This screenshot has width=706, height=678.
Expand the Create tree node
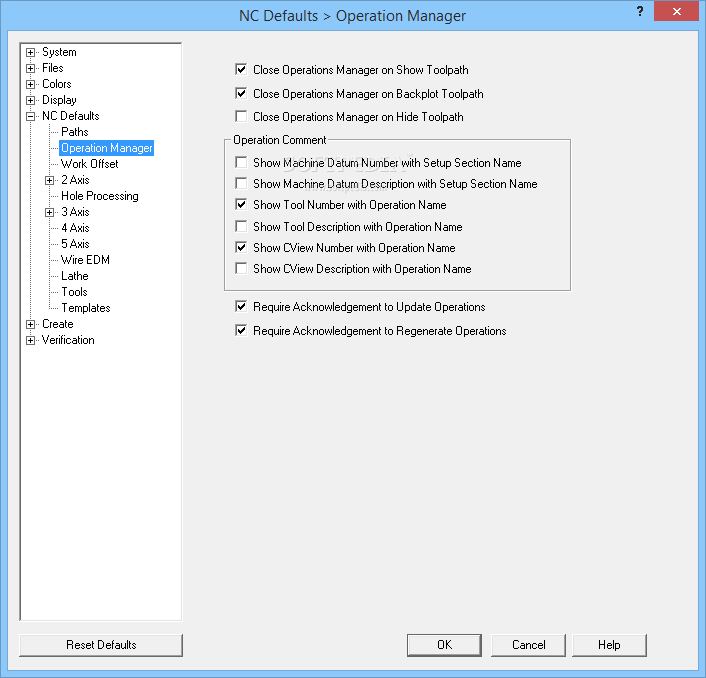[x=30, y=324]
